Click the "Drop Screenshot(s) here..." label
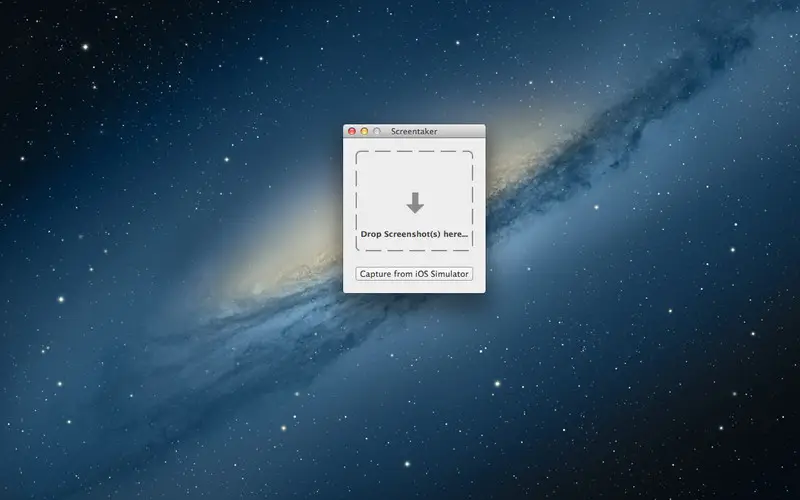 click(414, 234)
